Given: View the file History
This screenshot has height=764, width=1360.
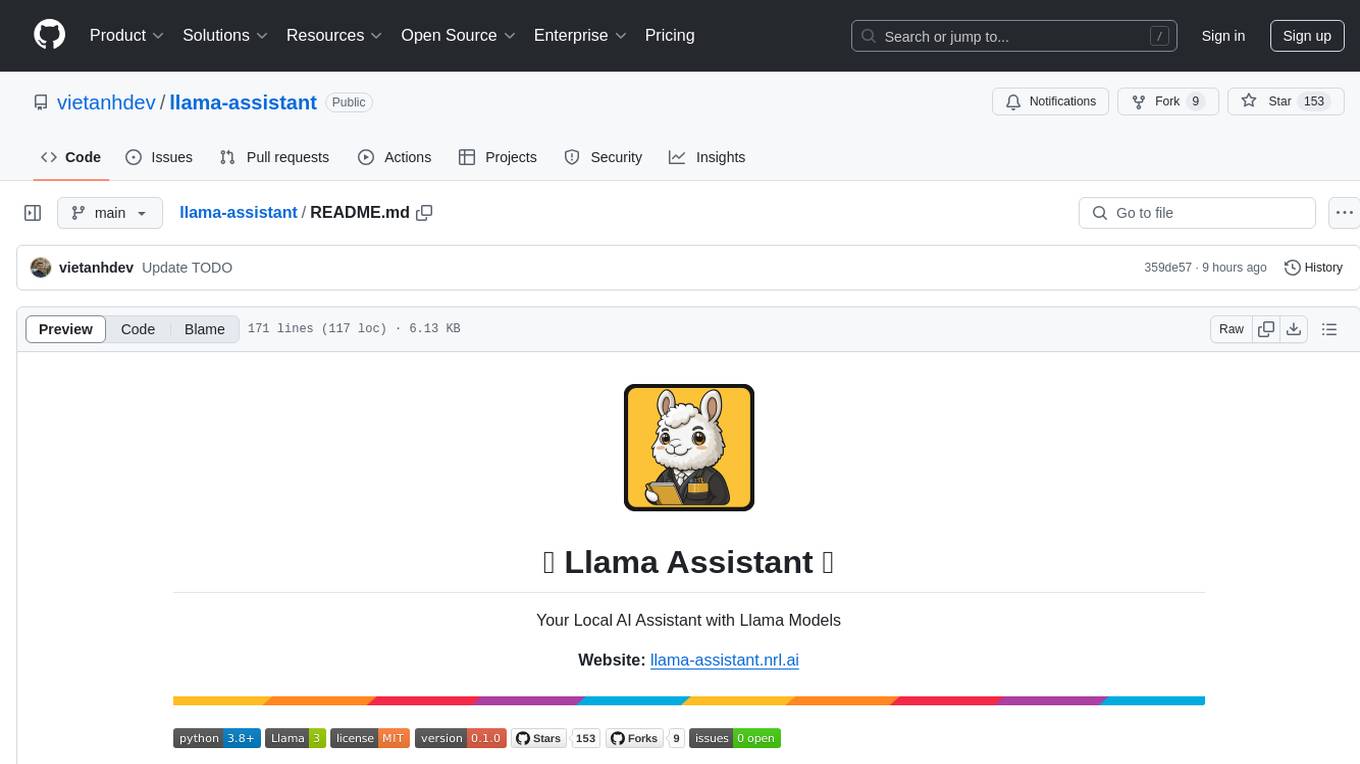Looking at the screenshot, I should click(x=1313, y=268).
